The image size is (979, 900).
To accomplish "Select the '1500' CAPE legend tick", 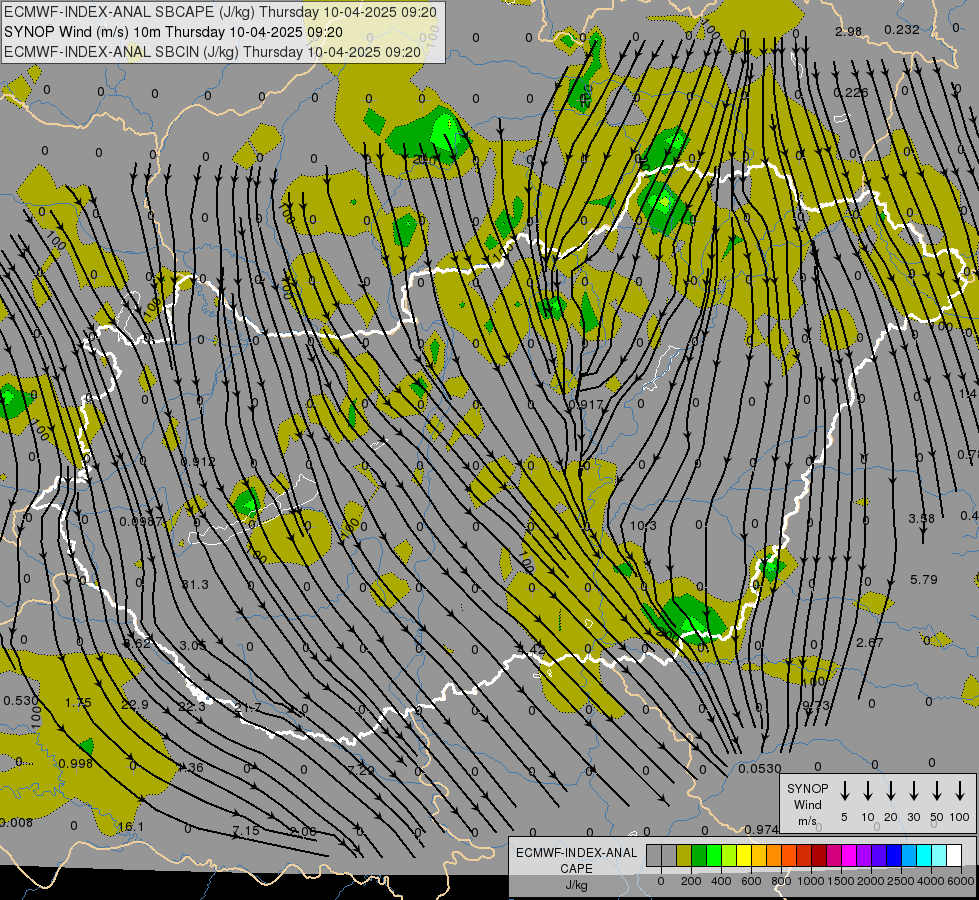I will [x=840, y=881].
